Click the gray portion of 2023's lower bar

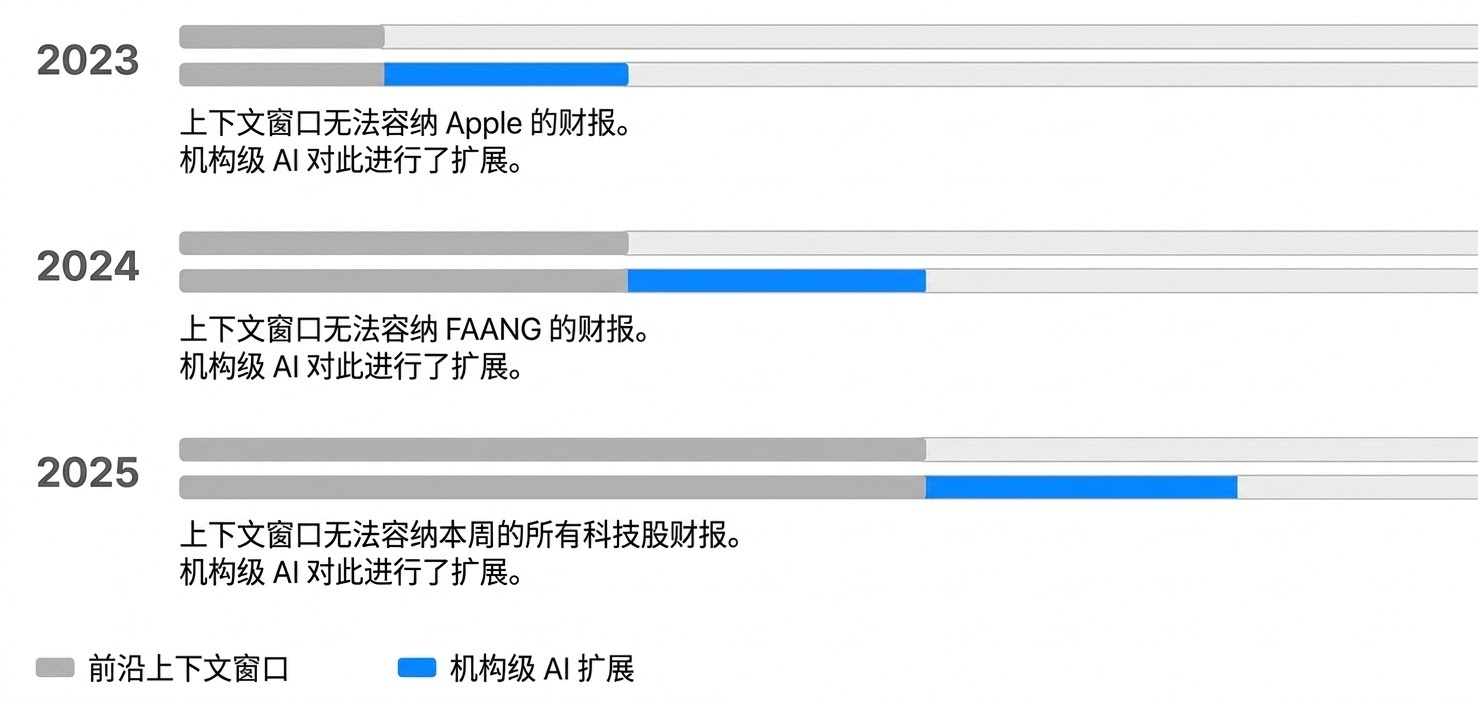(282, 75)
